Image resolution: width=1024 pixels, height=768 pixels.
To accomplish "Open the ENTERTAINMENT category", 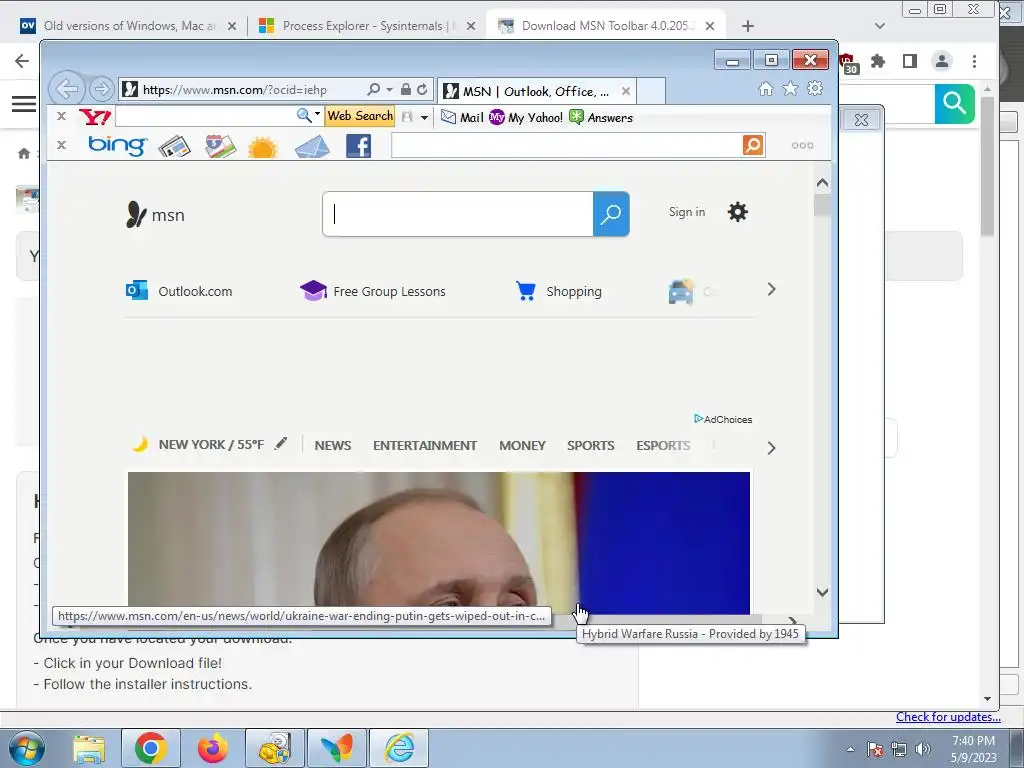I will [x=425, y=445].
